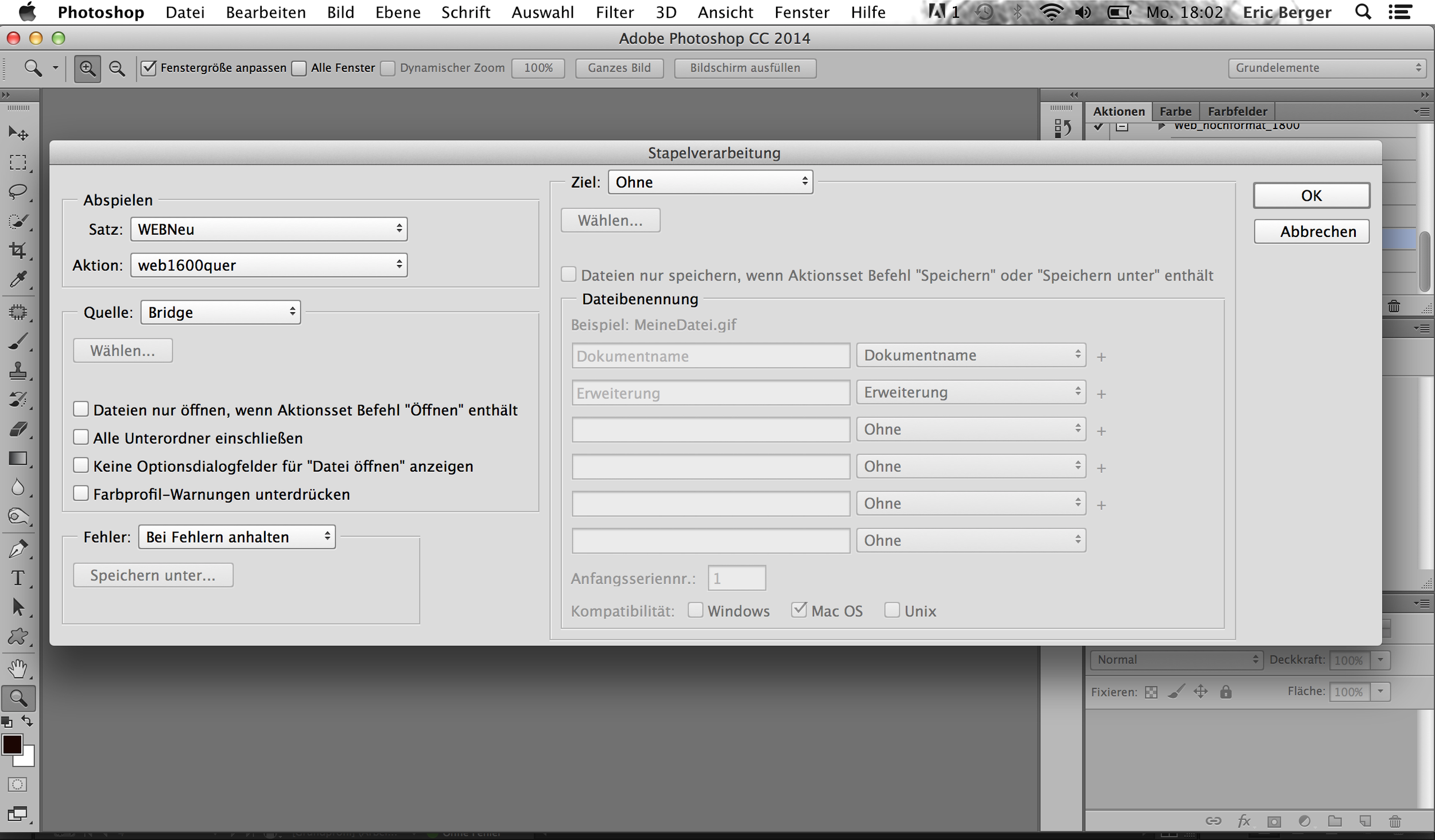Screen dimensions: 1435x840
Task: Open the Datei menu
Action: [x=185, y=12]
